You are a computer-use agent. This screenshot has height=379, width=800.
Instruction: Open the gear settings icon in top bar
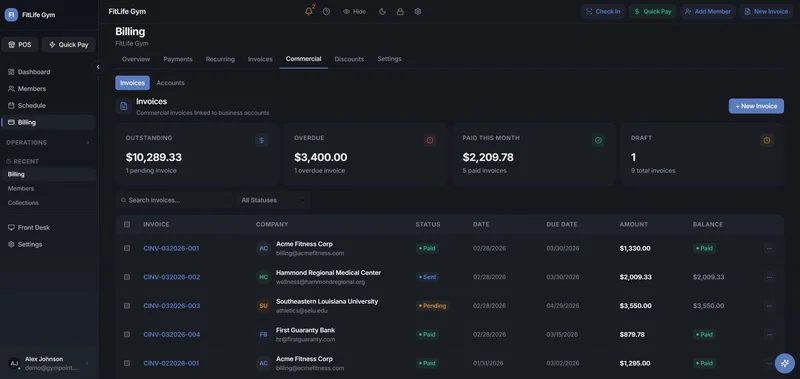click(x=418, y=11)
